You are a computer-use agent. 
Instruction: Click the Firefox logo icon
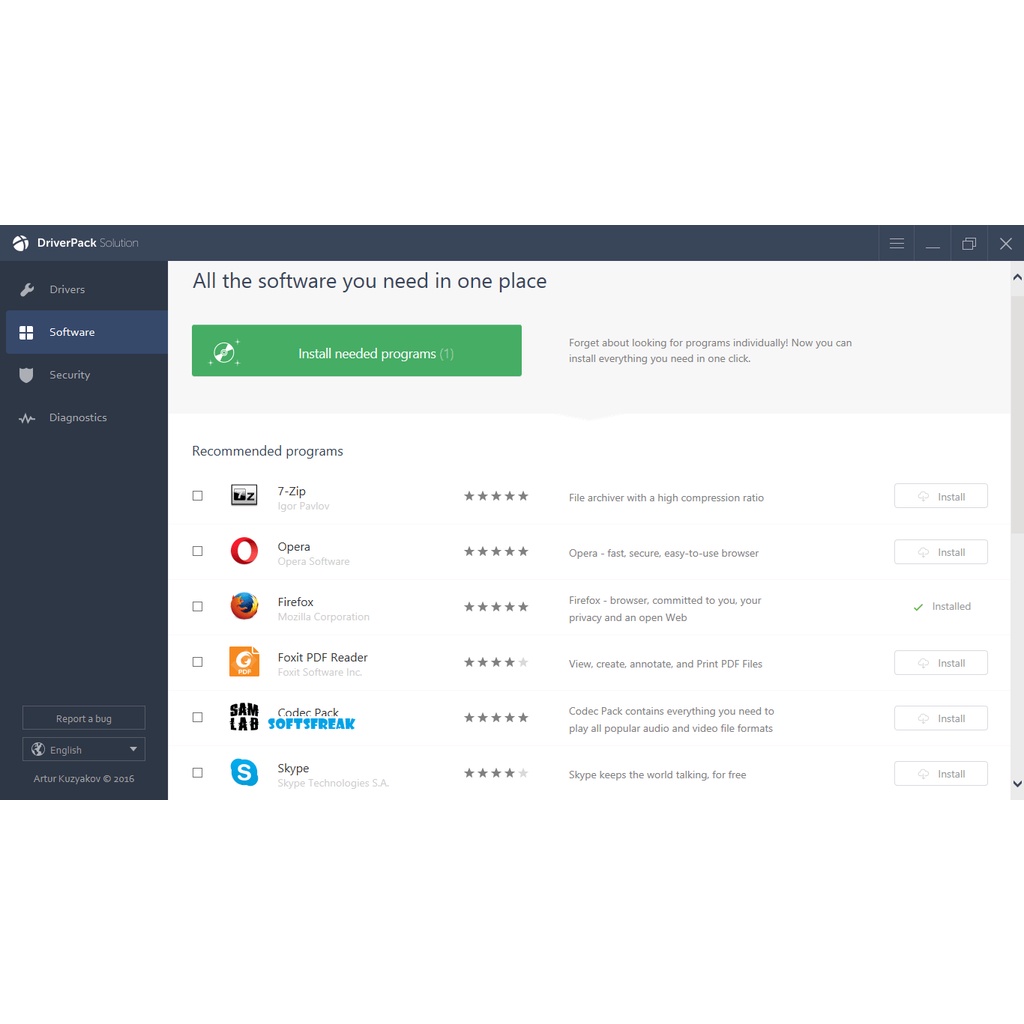(244, 606)
